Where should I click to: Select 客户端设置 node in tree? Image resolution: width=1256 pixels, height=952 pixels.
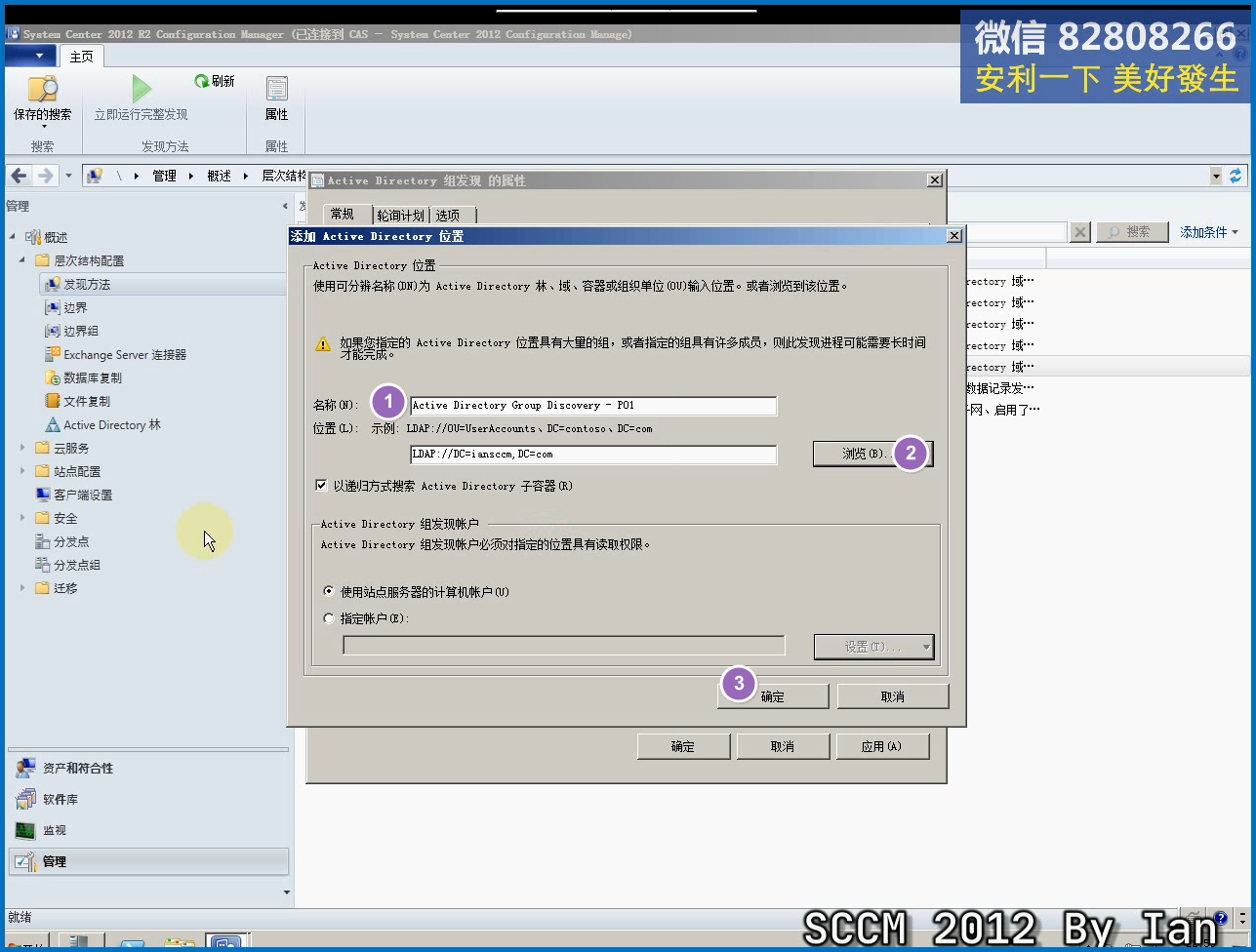83,495
